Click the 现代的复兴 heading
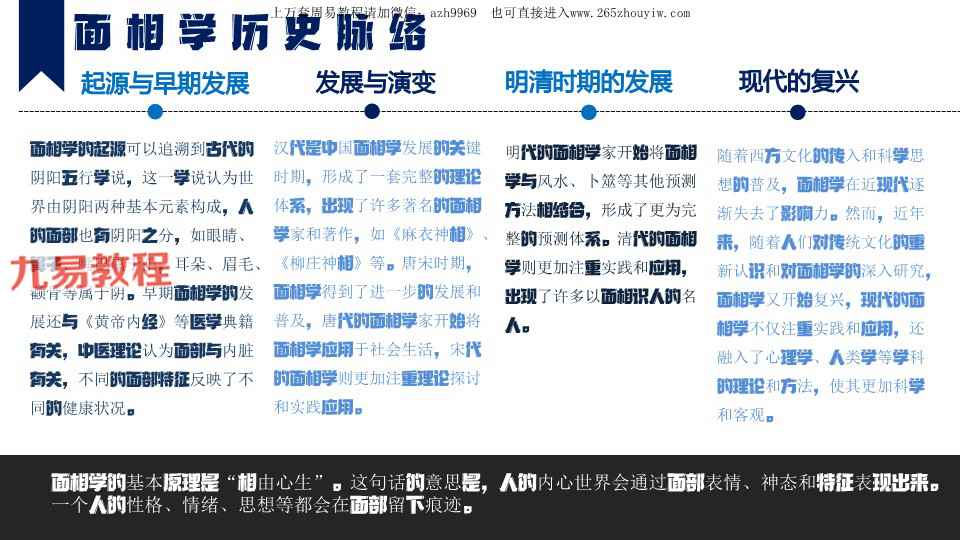This screenshot has width=960, height=540. pyautogui.click(x=798, y=81)
